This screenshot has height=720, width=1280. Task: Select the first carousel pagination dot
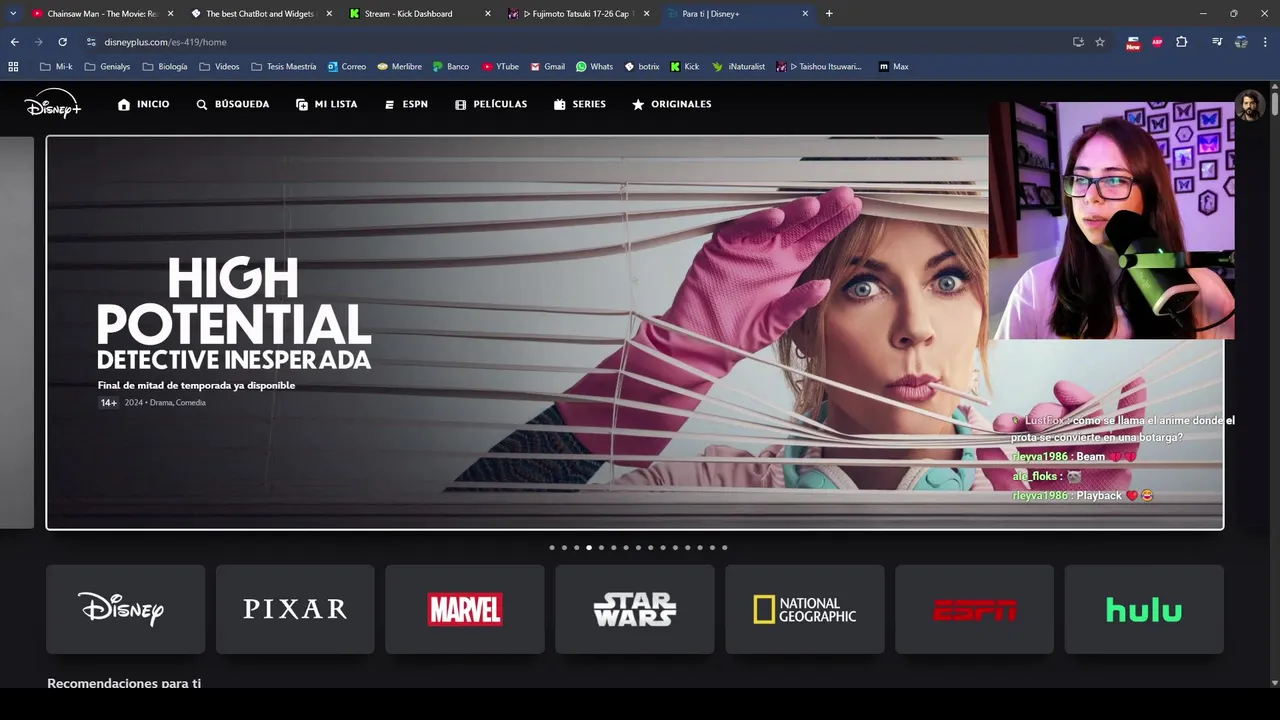coord(552,547)
